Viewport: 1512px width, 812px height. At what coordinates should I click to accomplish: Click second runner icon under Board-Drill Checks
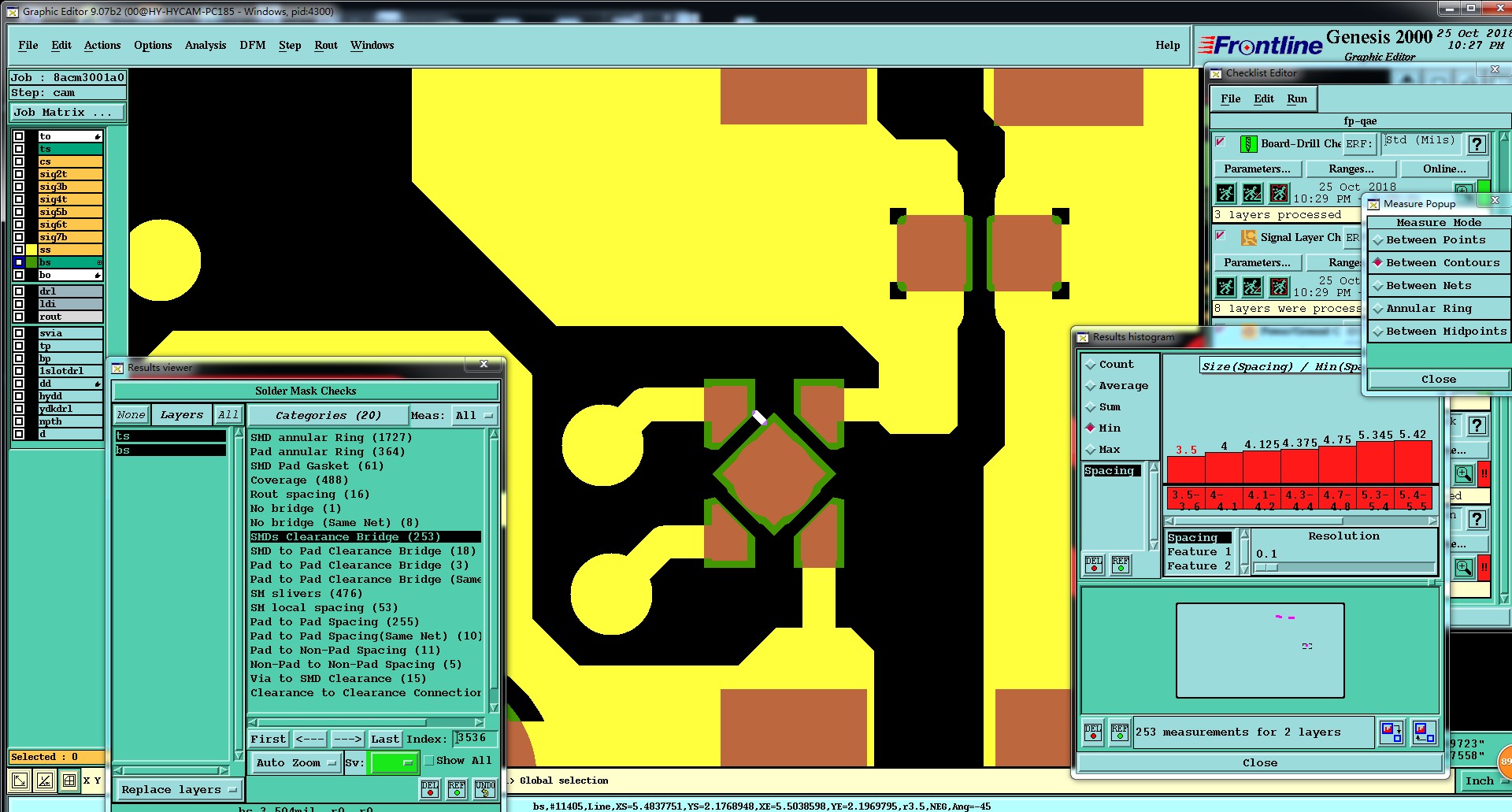(x=1252, y=193)
